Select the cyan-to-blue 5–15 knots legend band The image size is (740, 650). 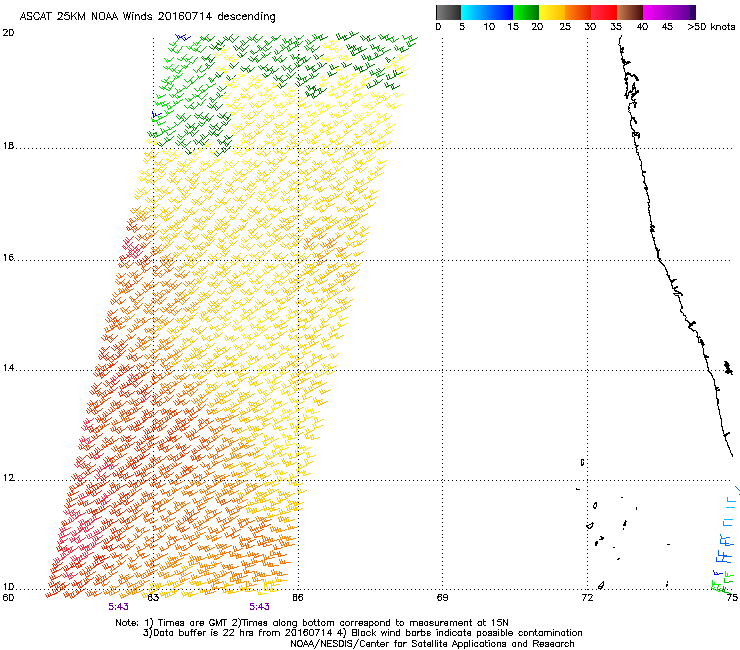[487, 12]
